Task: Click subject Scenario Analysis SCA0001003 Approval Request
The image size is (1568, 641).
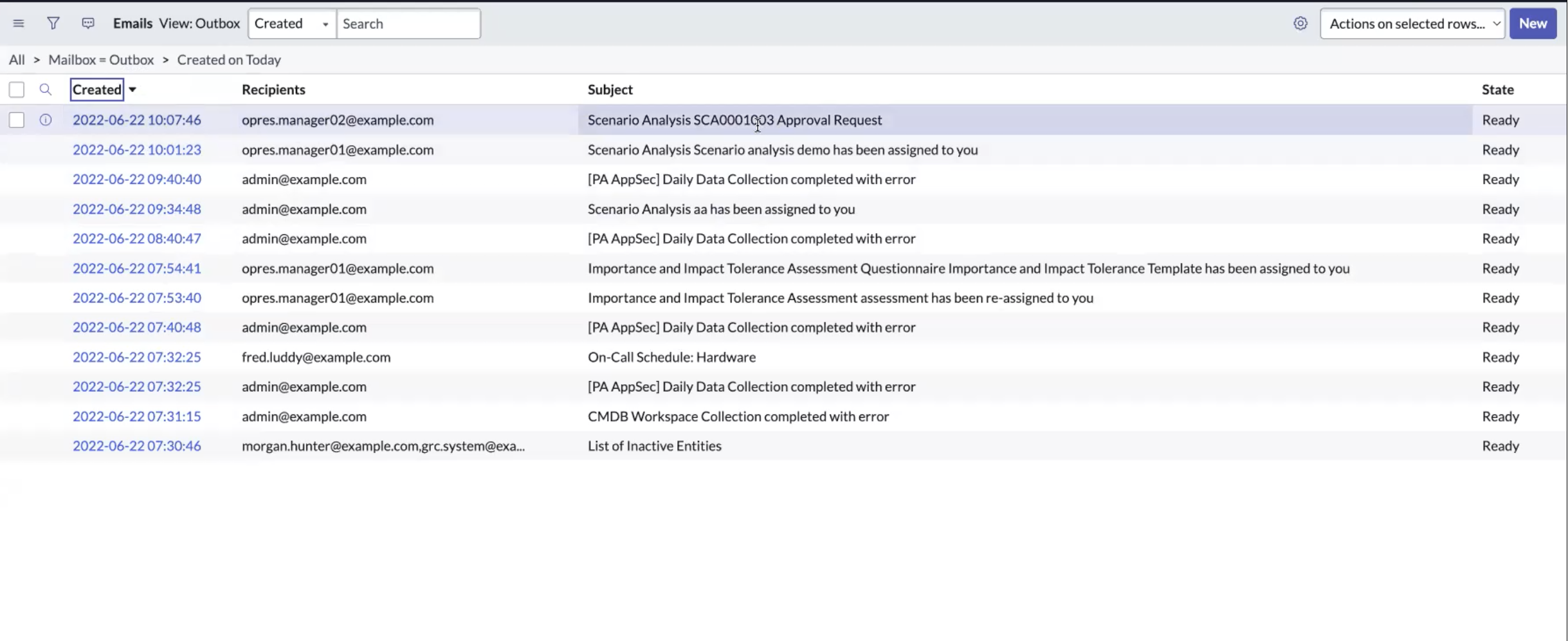Action: (735, 120)
